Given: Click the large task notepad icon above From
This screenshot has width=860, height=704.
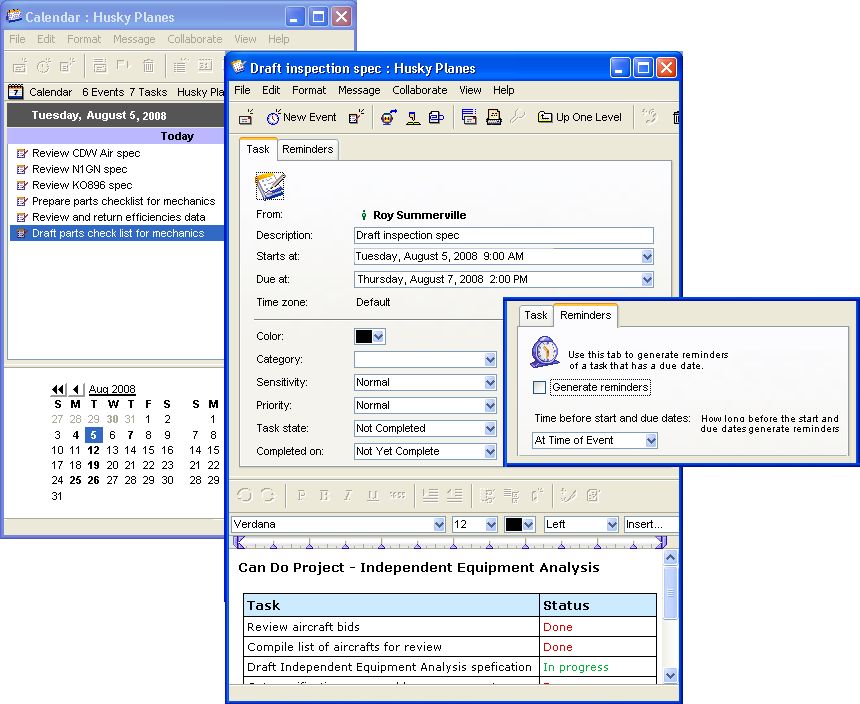Looking at the screenshot, I should [270, 186].
